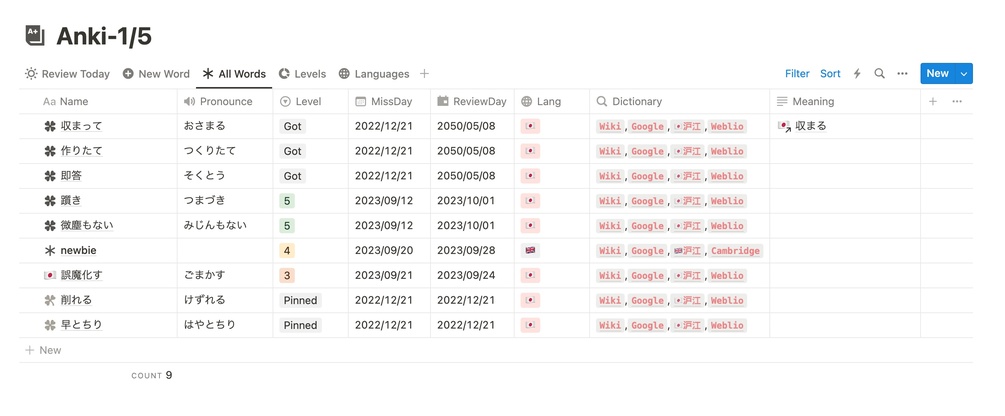
Task: Click the Sort button
Action: 830,74
